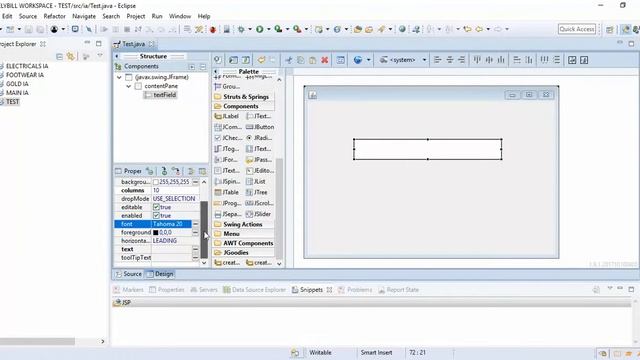Select the text field in the design canvas
This screenshot has width=640, height=360.
click(x=428, y=149)
